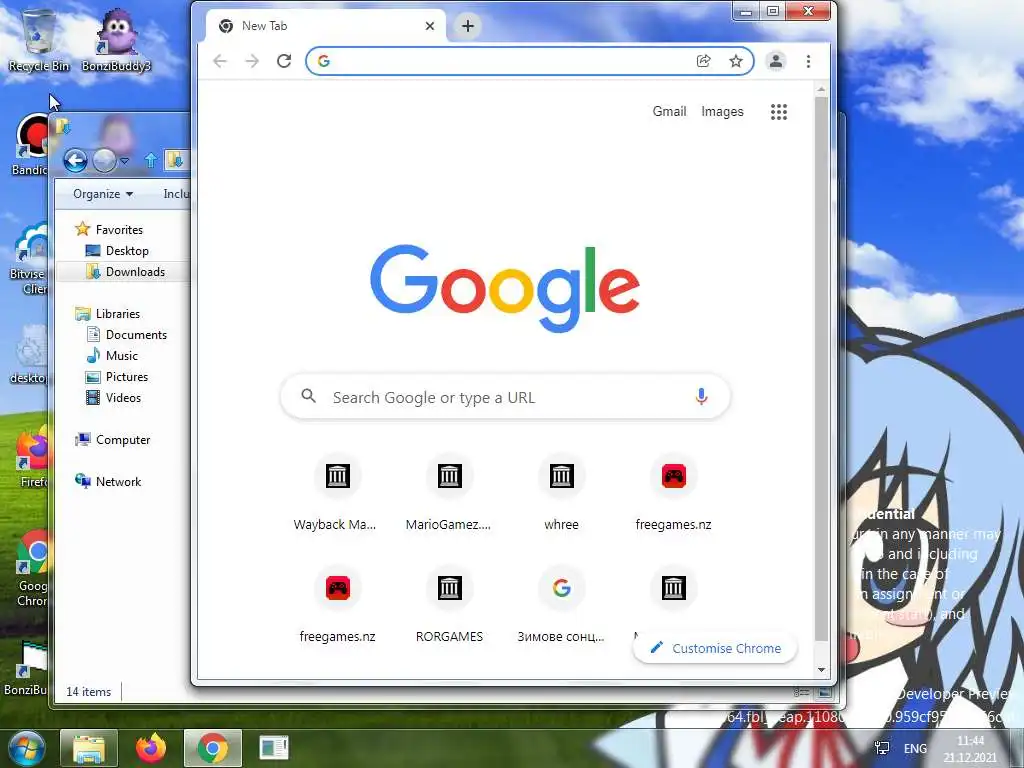This screenshot has height=768, width=1024.
Task: Go forward in Chrome history
Action: [x=252, y=61]
